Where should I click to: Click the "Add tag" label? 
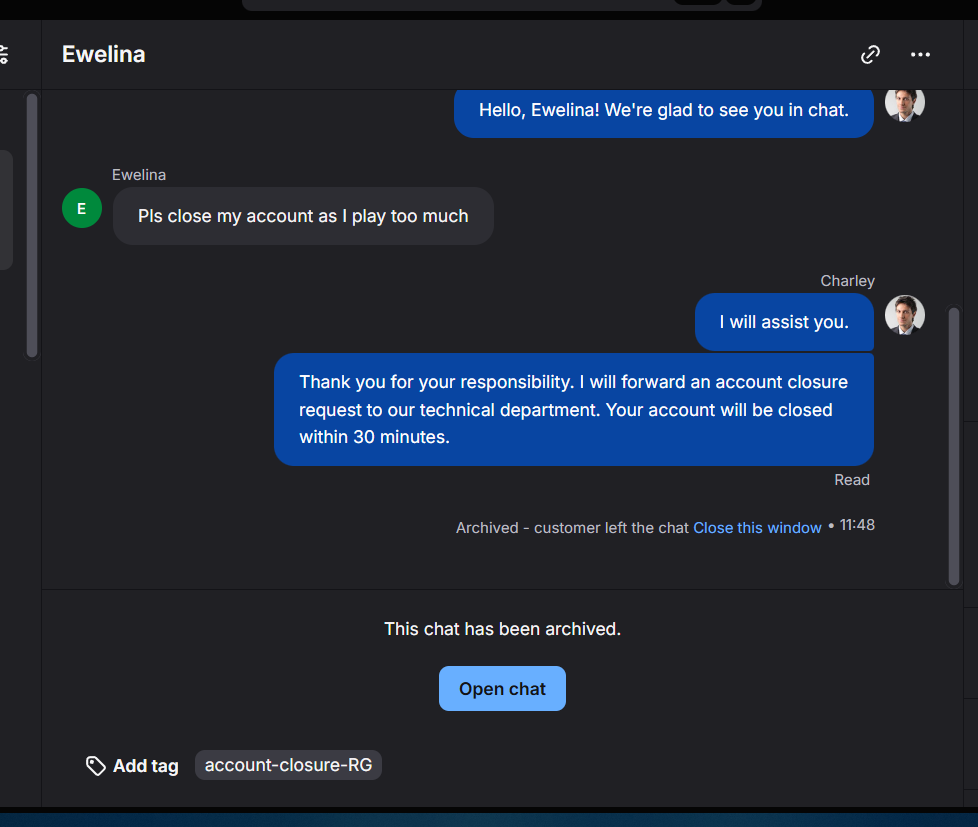[x=145, y=766]
